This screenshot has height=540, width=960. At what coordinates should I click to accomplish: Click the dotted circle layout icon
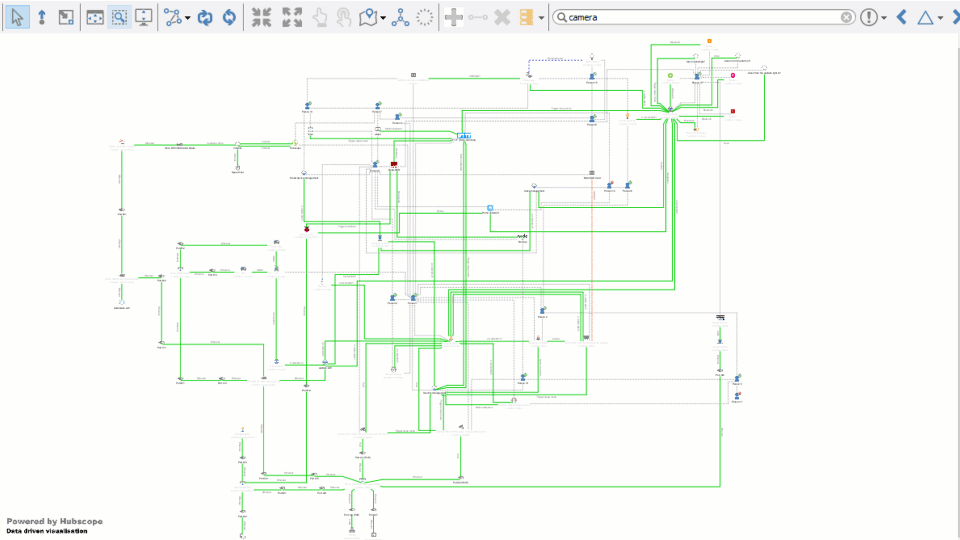coord(424,17)
